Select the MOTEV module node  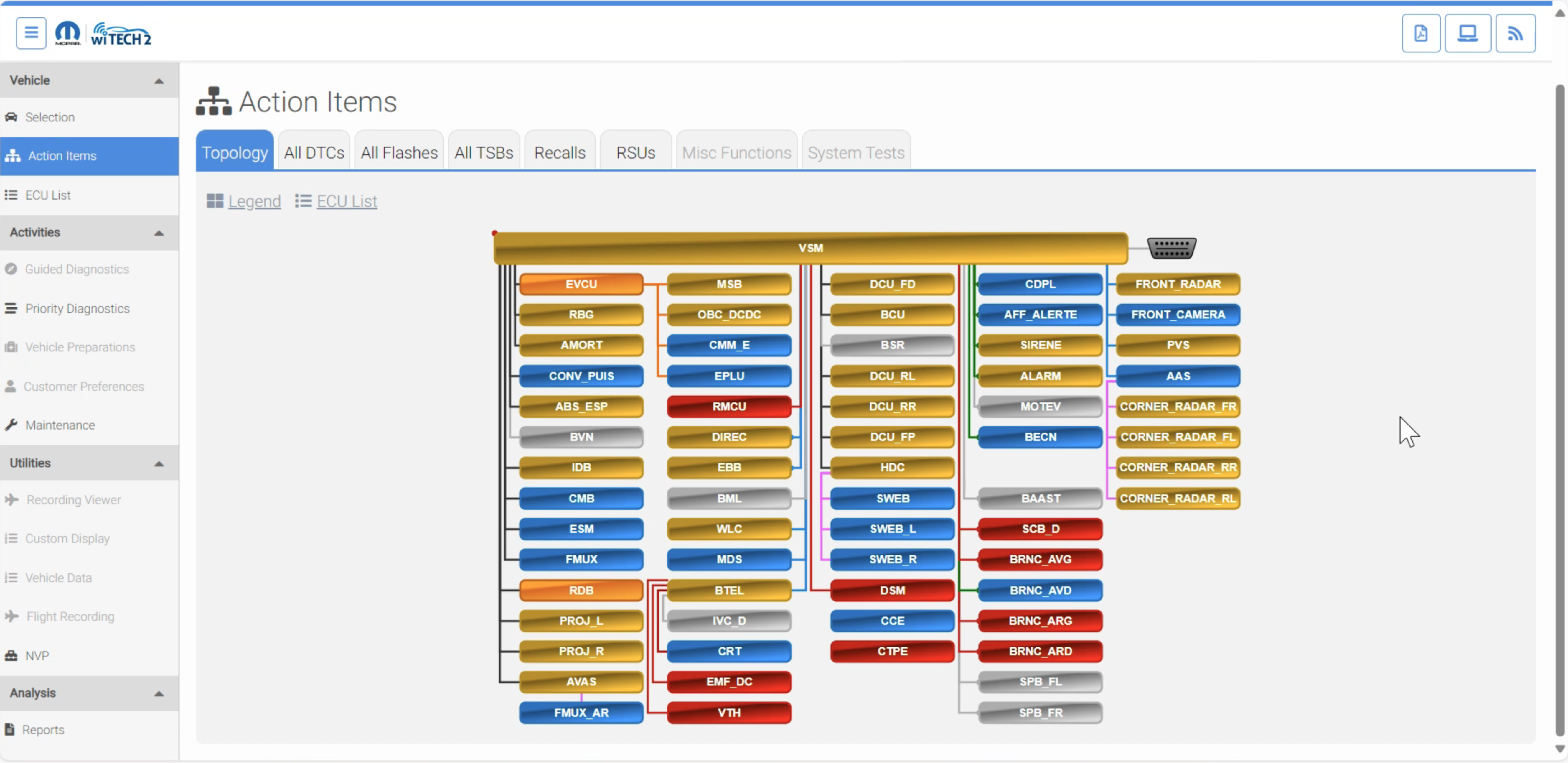click(x=1040, y=406)
